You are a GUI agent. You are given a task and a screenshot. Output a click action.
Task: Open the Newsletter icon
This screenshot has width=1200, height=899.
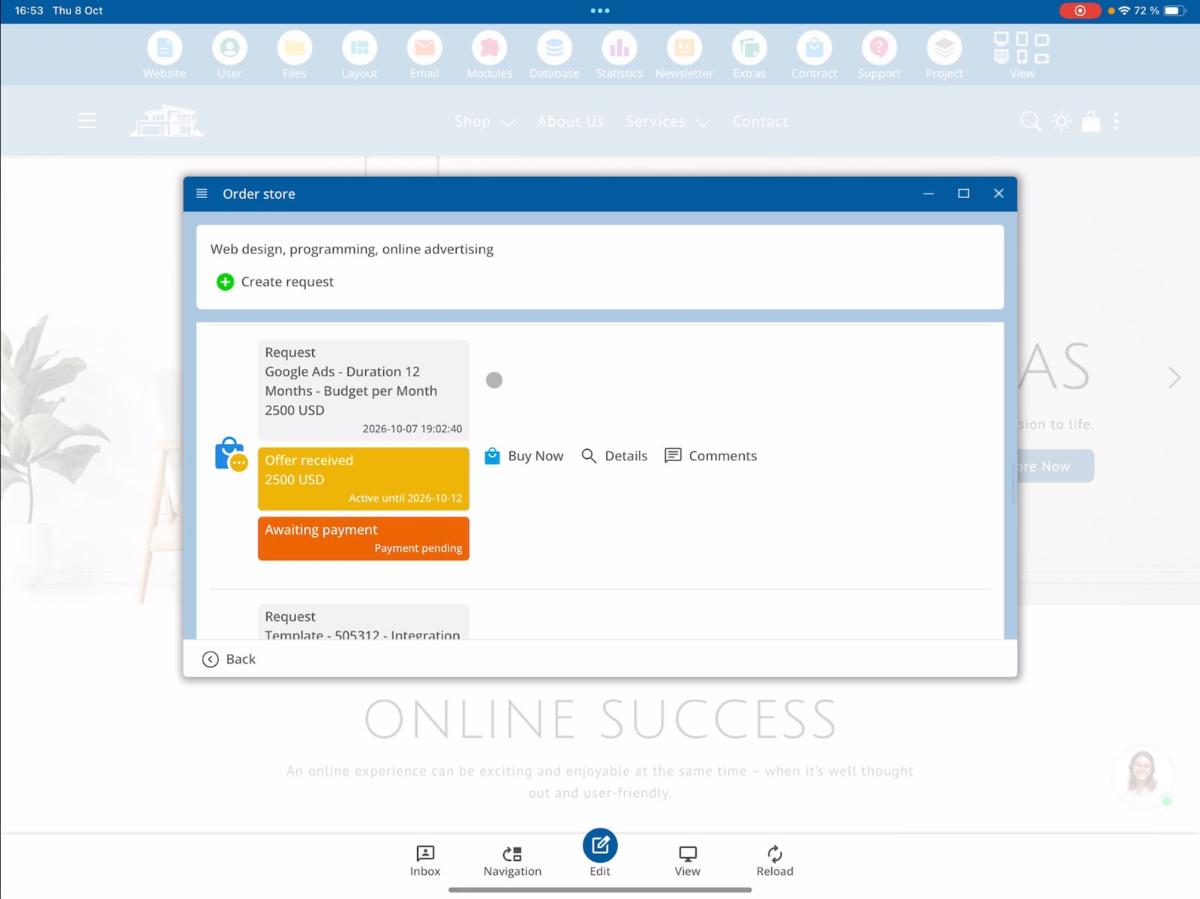(684, 48)
